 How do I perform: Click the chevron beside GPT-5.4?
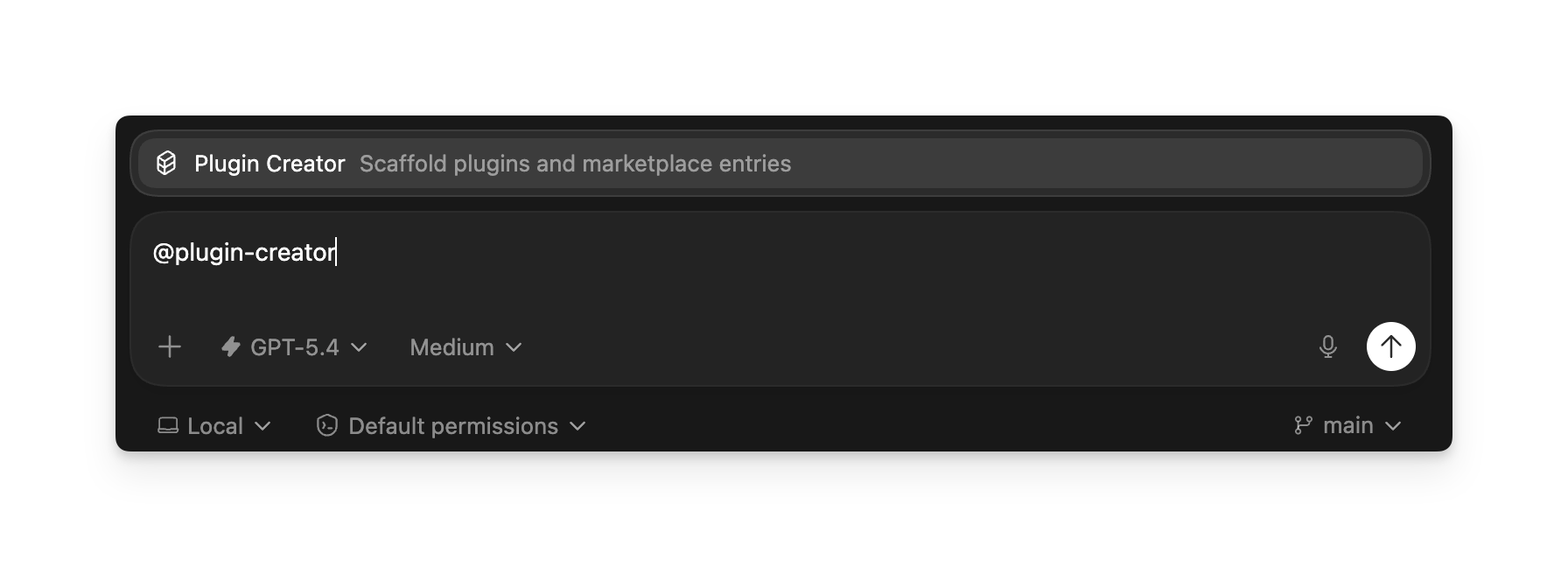pos(359,347)
